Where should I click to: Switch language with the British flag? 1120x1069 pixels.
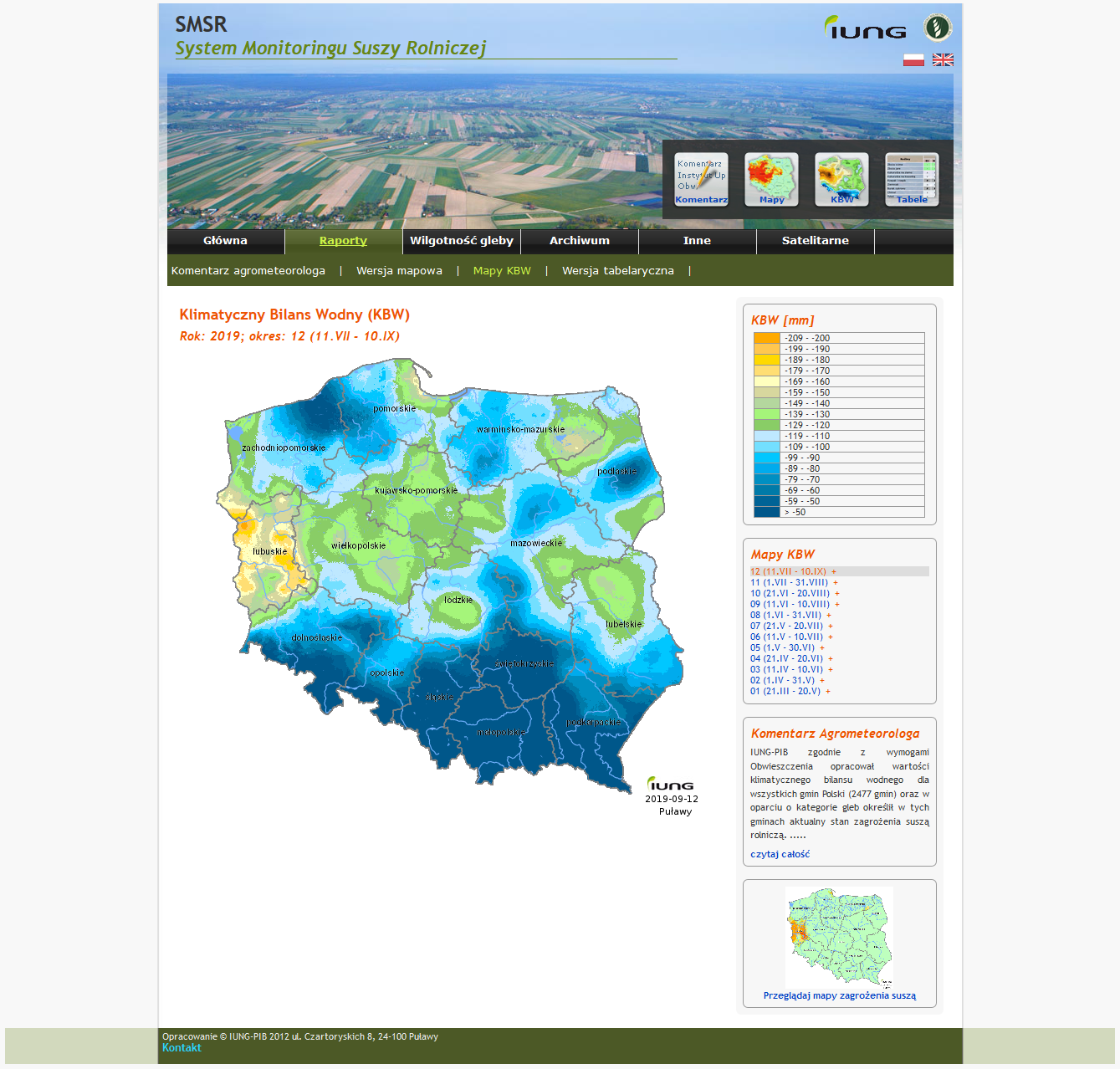[x=943, y=60]
